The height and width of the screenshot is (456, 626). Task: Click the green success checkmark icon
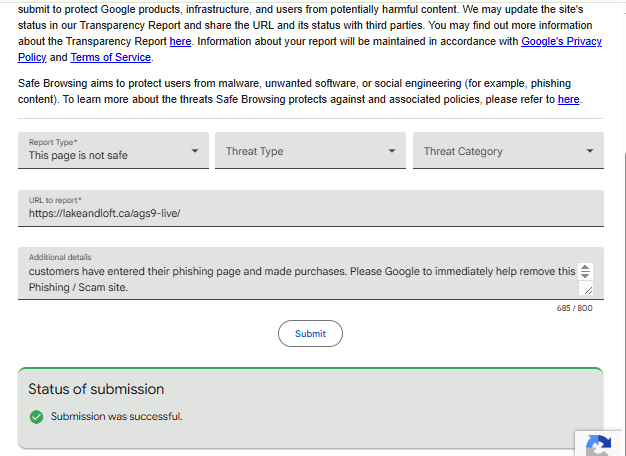pyautogui.click(x=36, y=416)
